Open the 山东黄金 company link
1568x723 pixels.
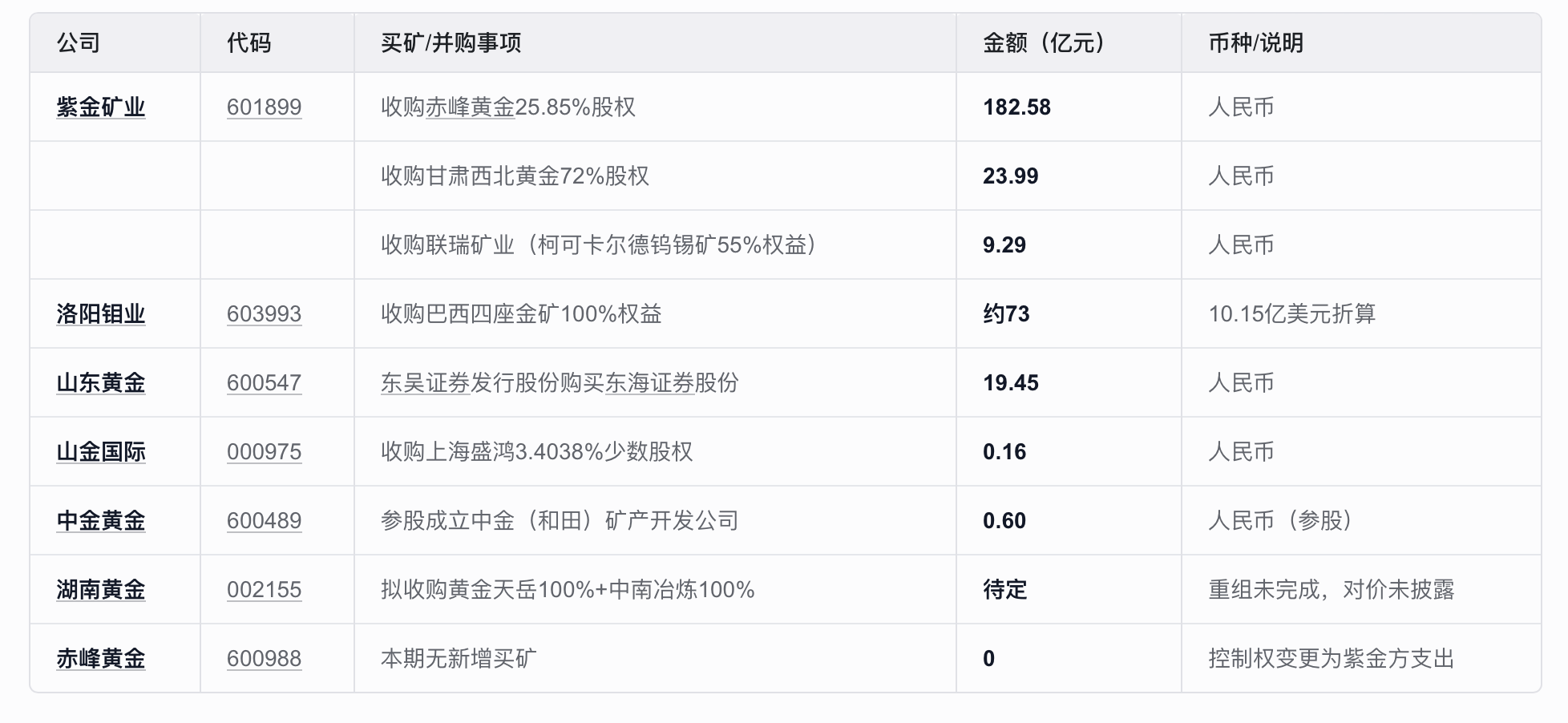[101, 383]
